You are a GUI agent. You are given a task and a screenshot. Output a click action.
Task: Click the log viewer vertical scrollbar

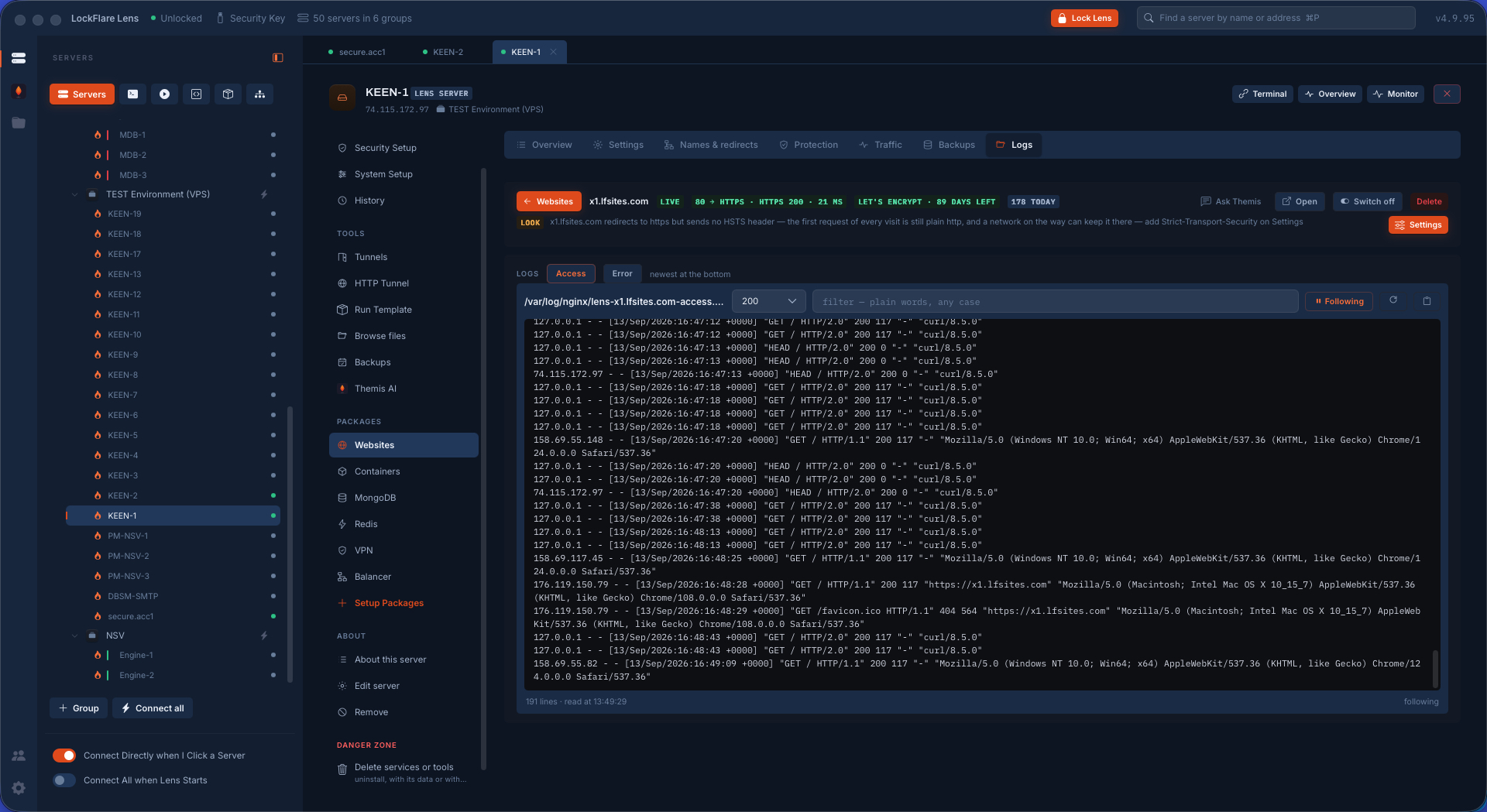pyautogui.click(x=1435, y=669)
